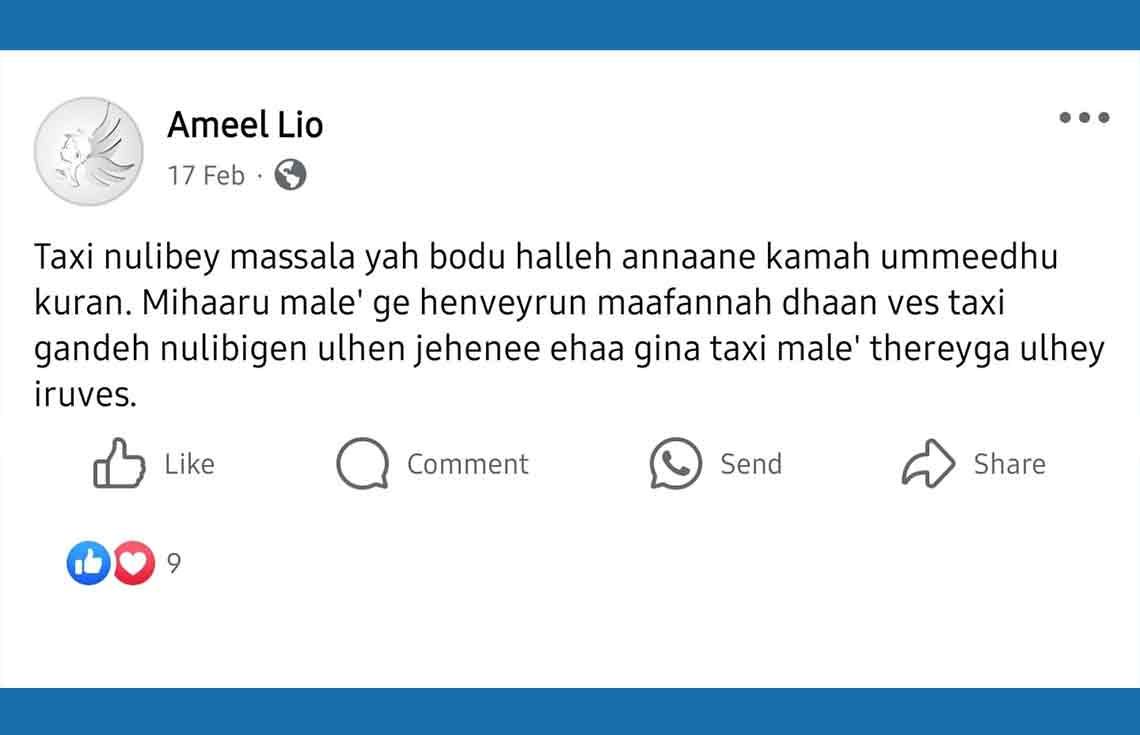Click the WhatsApp Send icon
This screenshot has height=735, width=1140.
[675, 464]
